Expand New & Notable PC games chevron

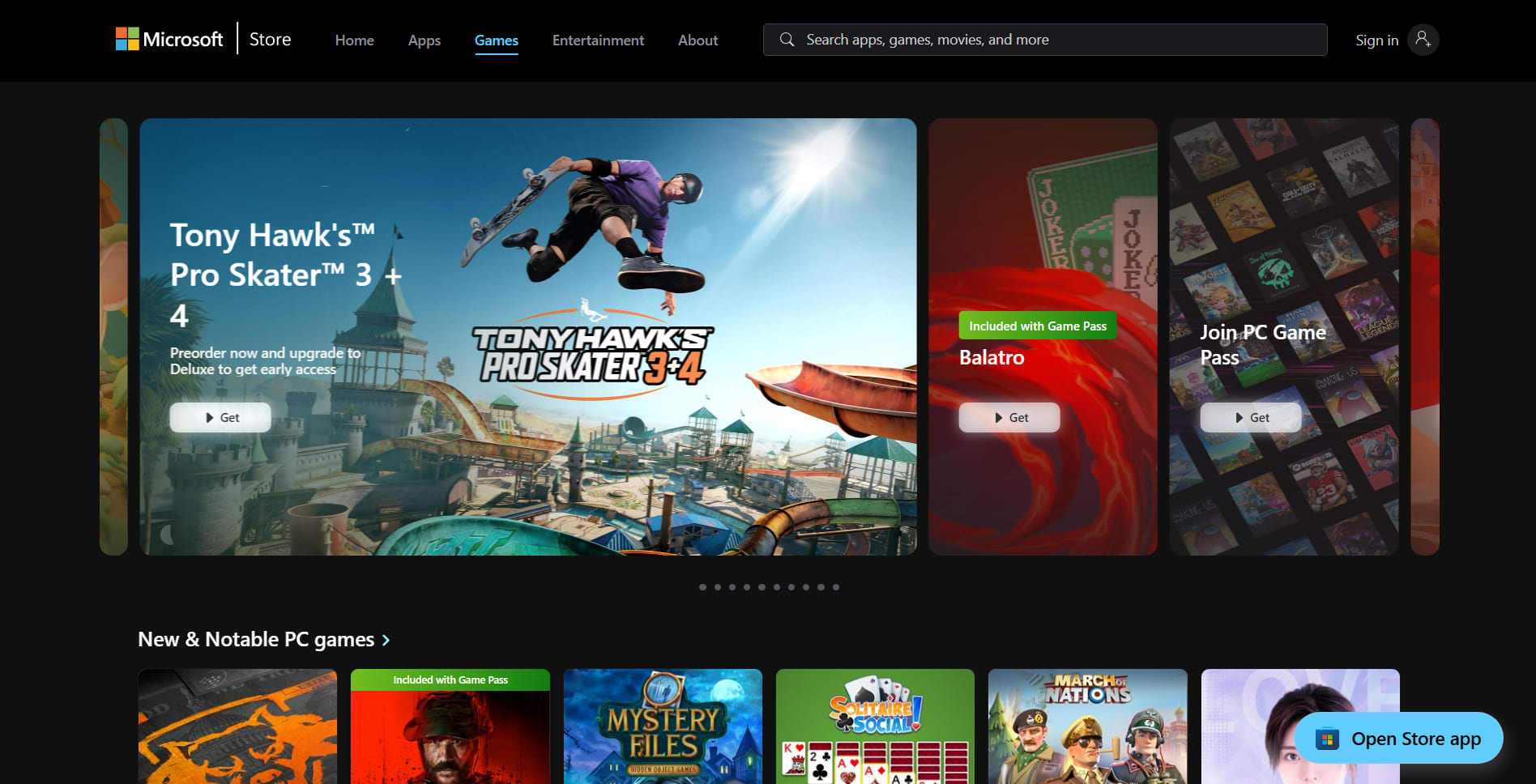(386, 640)
